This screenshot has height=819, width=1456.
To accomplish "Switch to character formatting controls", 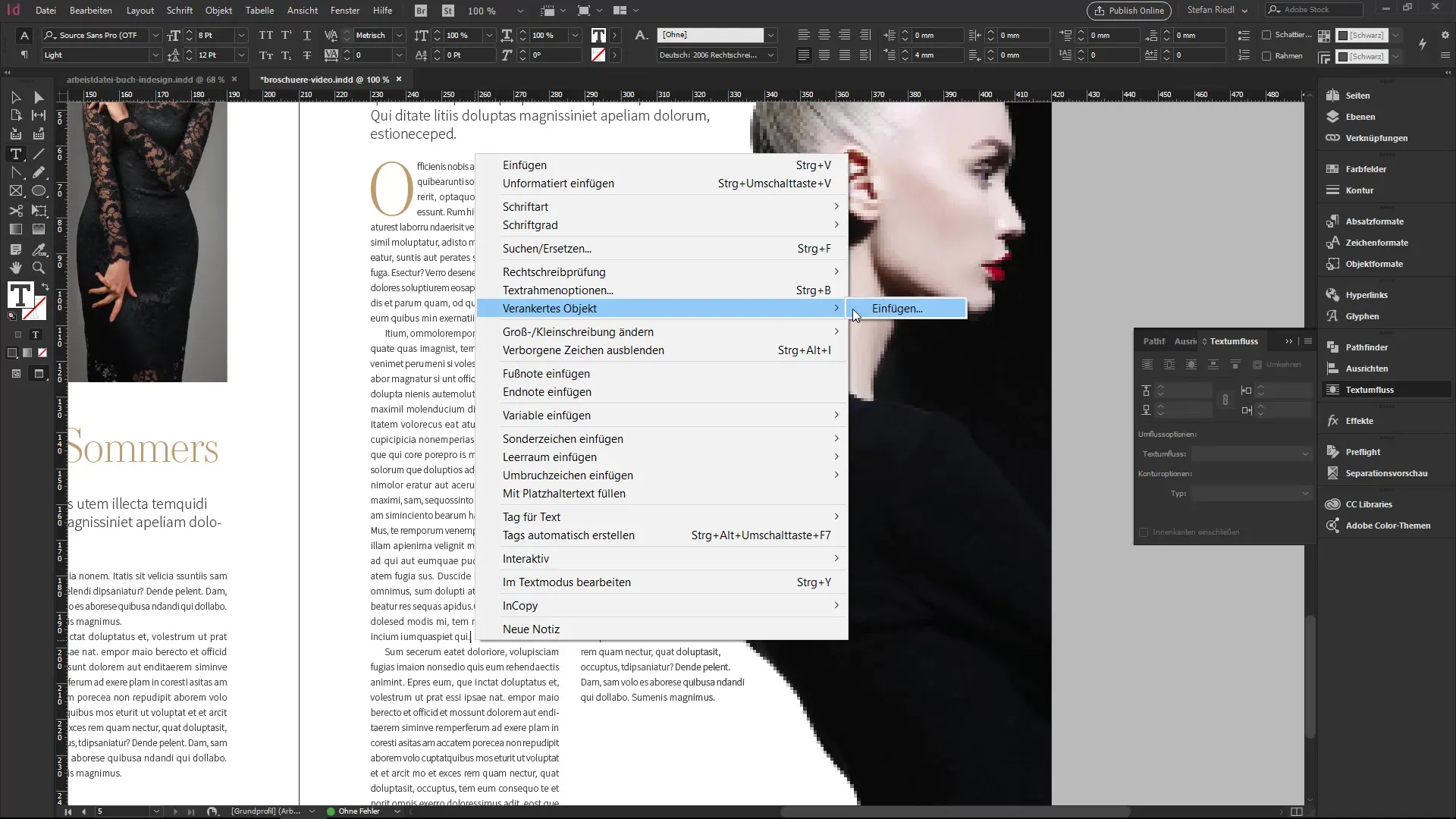I will (x=24, y=35).
